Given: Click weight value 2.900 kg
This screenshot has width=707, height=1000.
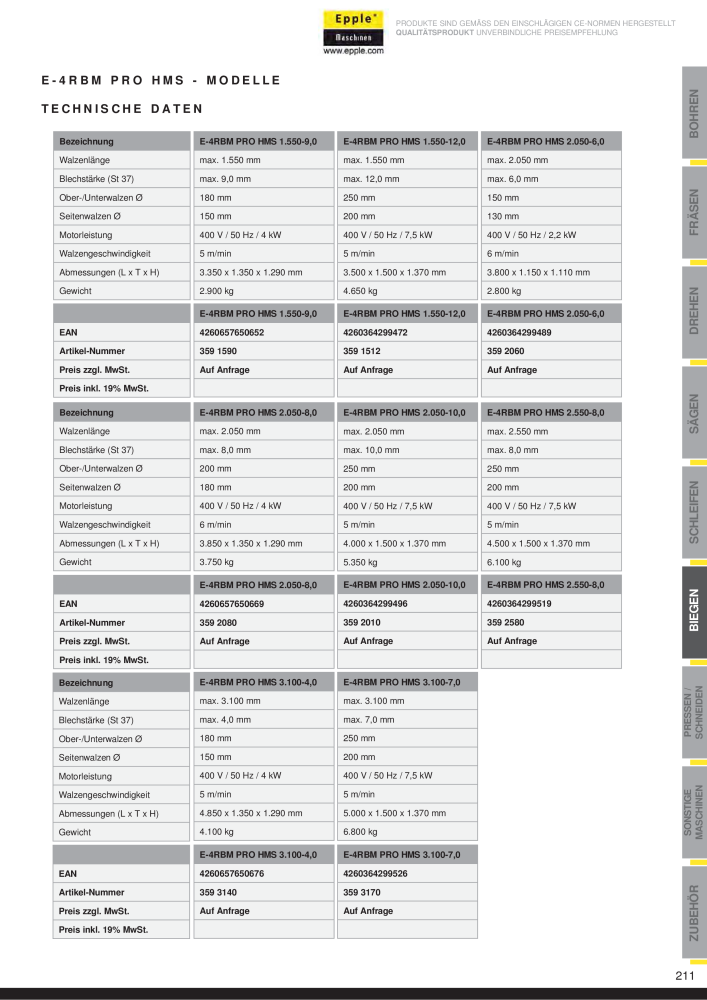Looking at the screenshot, I should pos(217,291).
